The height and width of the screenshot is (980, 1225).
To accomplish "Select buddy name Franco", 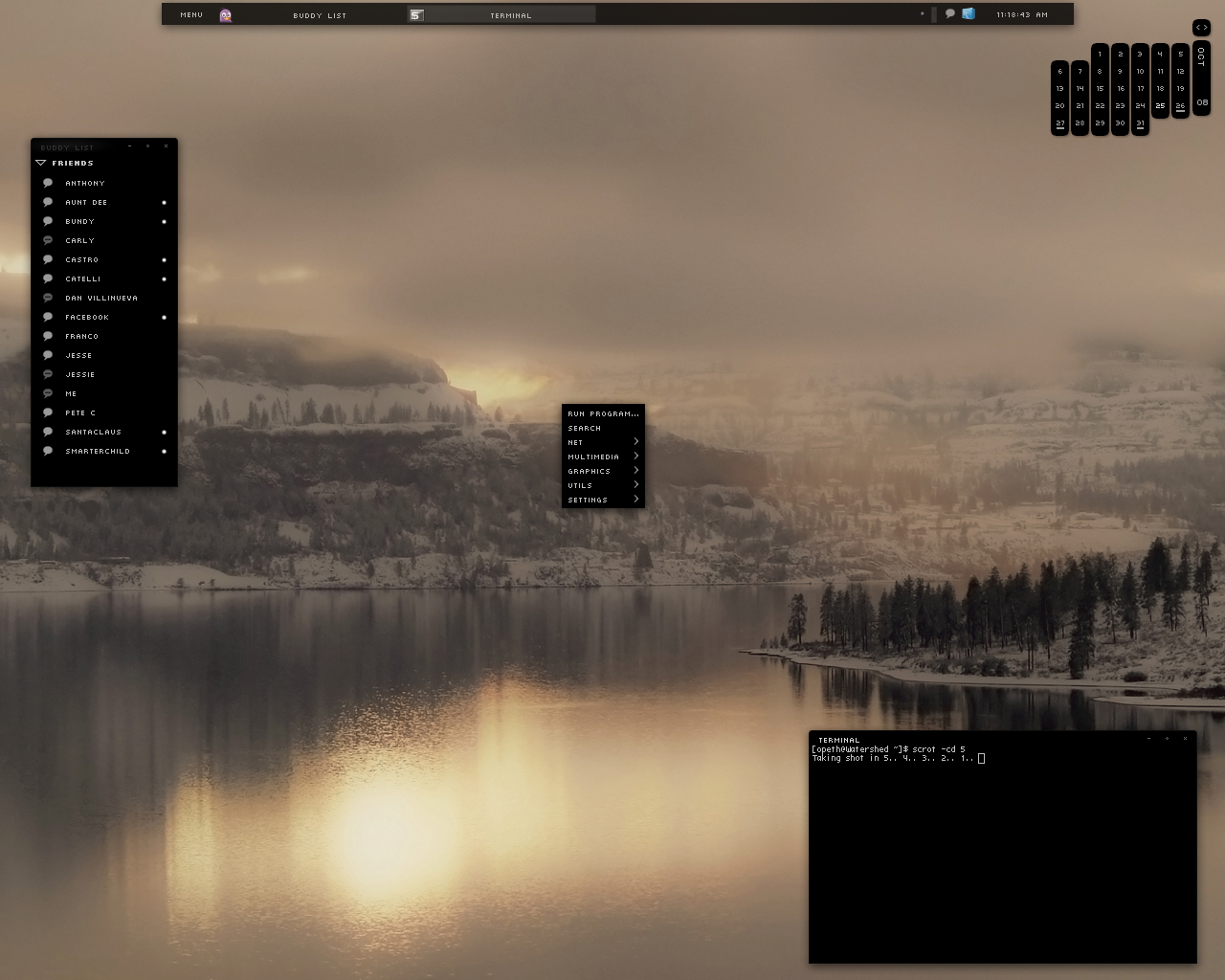I will tap(82, 336).
